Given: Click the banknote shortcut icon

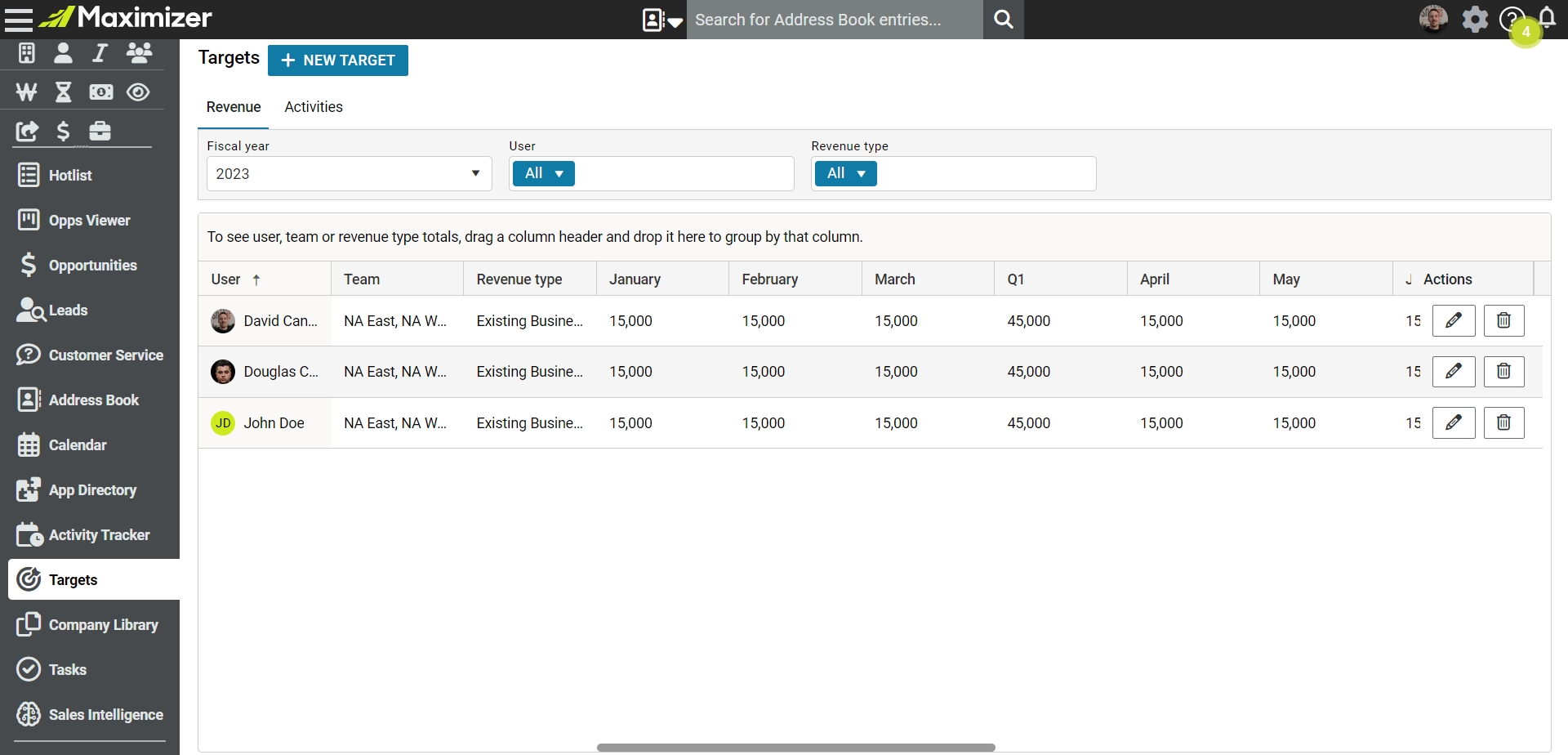Looking at the screenshot, I should (101, 92).
